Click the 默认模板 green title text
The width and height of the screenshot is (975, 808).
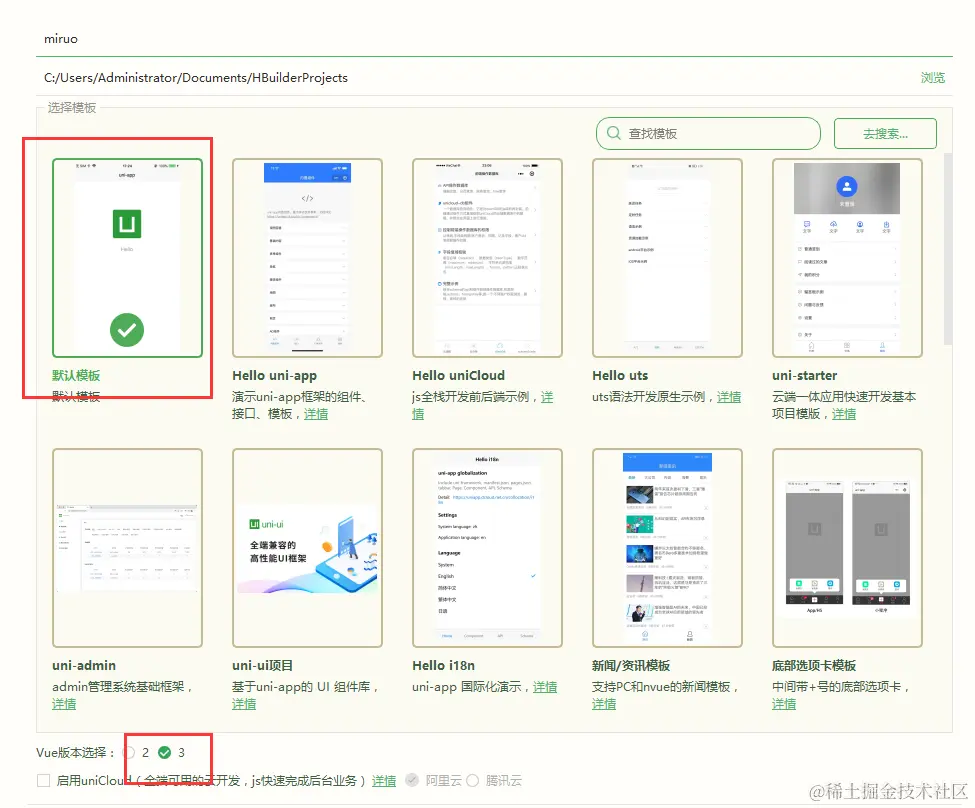pyautogui.click(x=76, y=375)
